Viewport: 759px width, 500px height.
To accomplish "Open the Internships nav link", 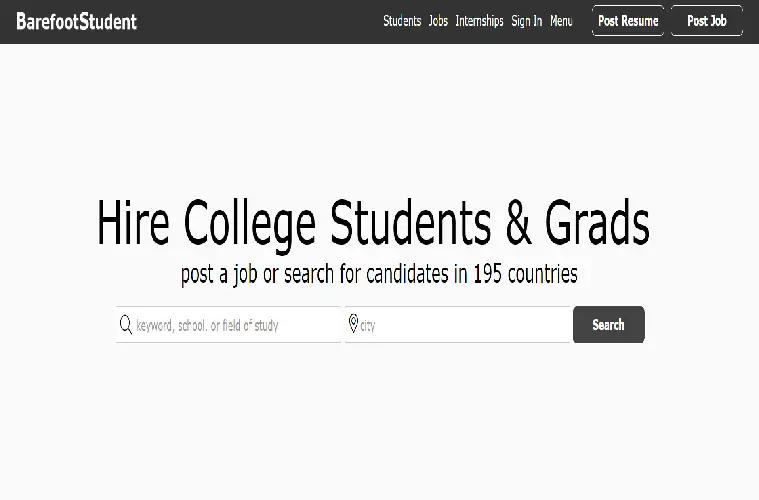I will point(479,21).
